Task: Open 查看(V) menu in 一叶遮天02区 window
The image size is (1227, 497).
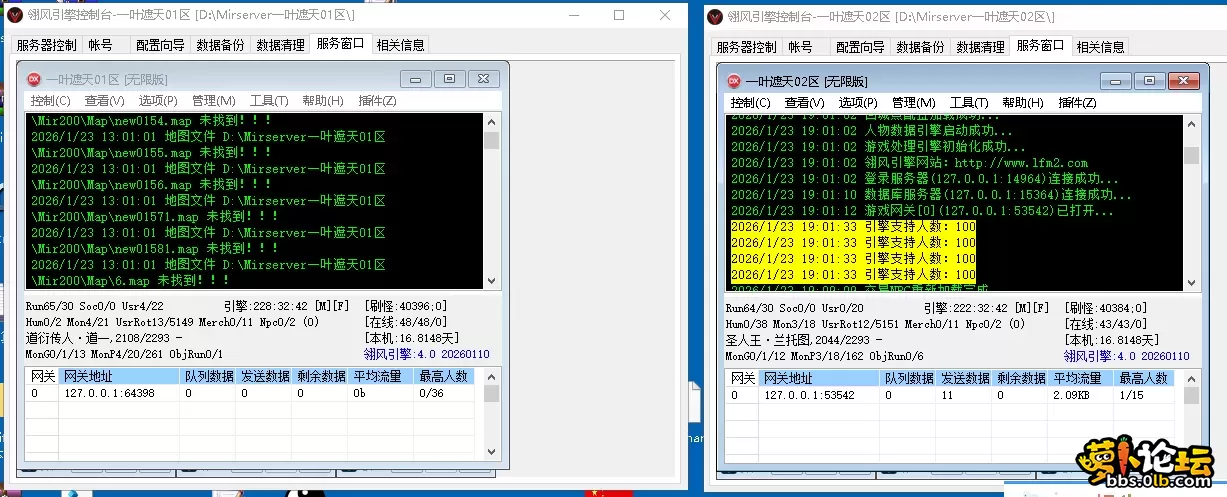Action: pyautogui.click(x=804, y=103)
